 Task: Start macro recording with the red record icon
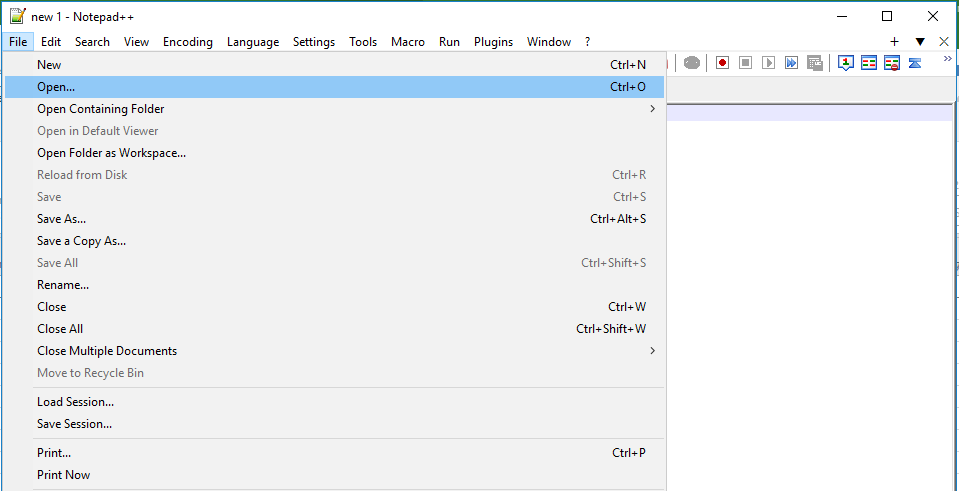tap(722, 63)
